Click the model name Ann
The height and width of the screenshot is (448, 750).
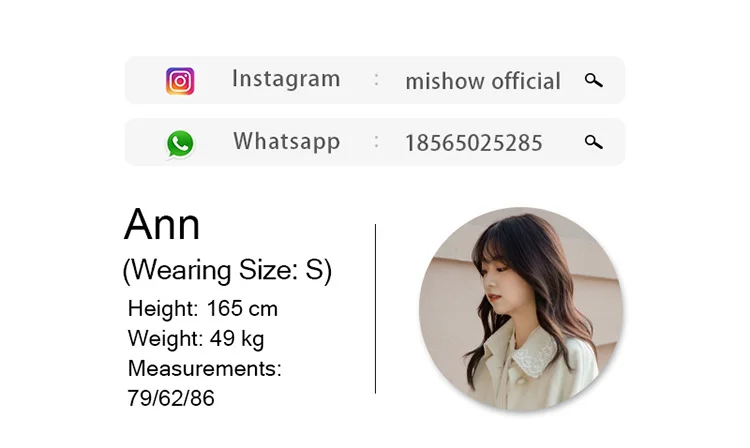coord(162,224)
